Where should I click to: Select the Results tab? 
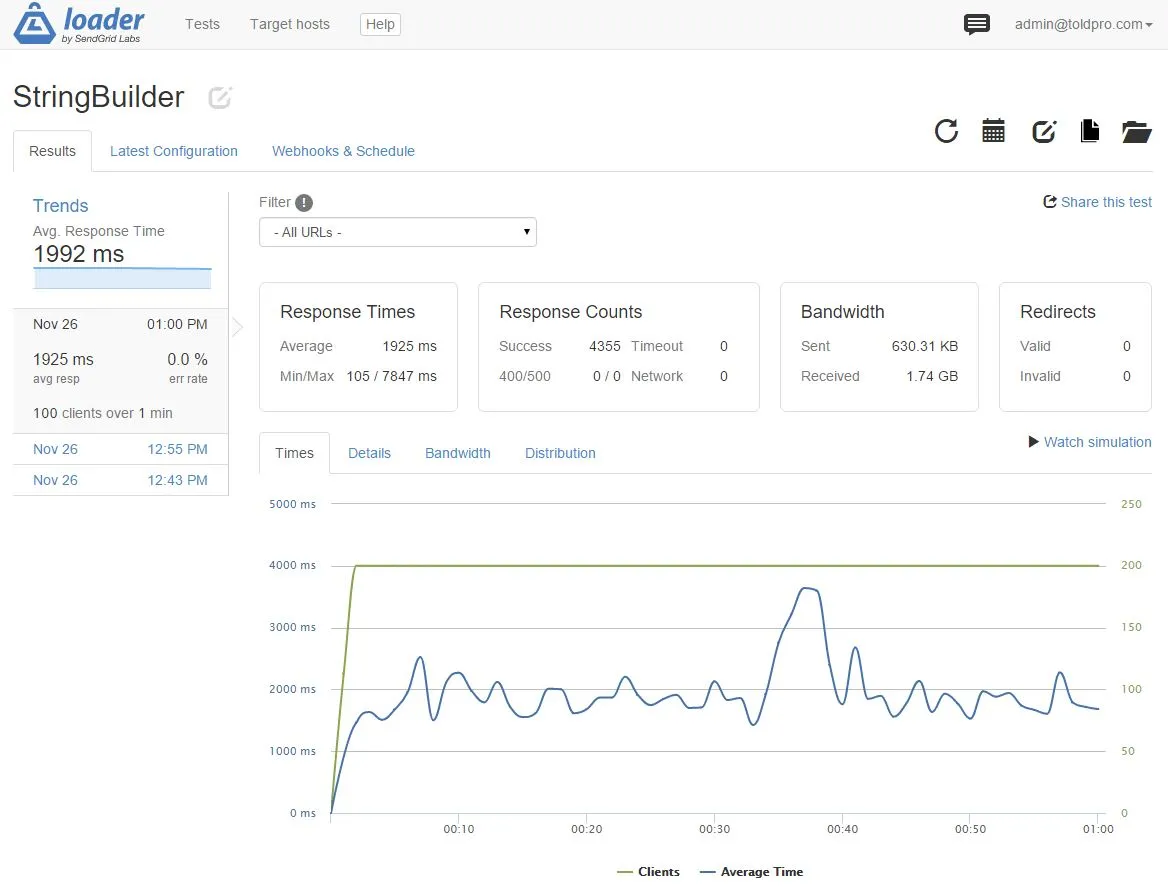[x=52, y=151]
